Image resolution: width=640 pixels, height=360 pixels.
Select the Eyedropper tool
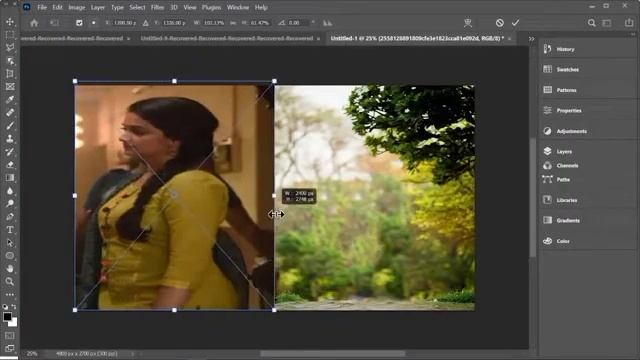[x=10, y=100]
